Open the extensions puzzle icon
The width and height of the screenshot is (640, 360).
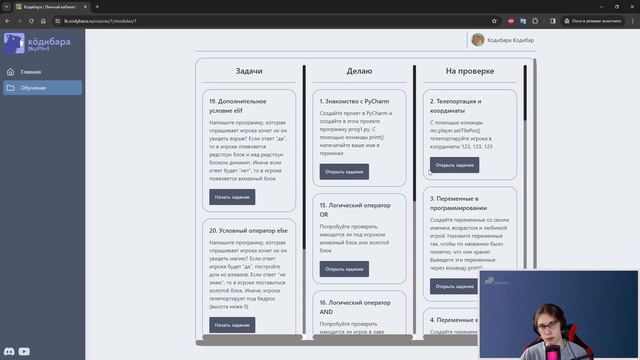(535, 21)
